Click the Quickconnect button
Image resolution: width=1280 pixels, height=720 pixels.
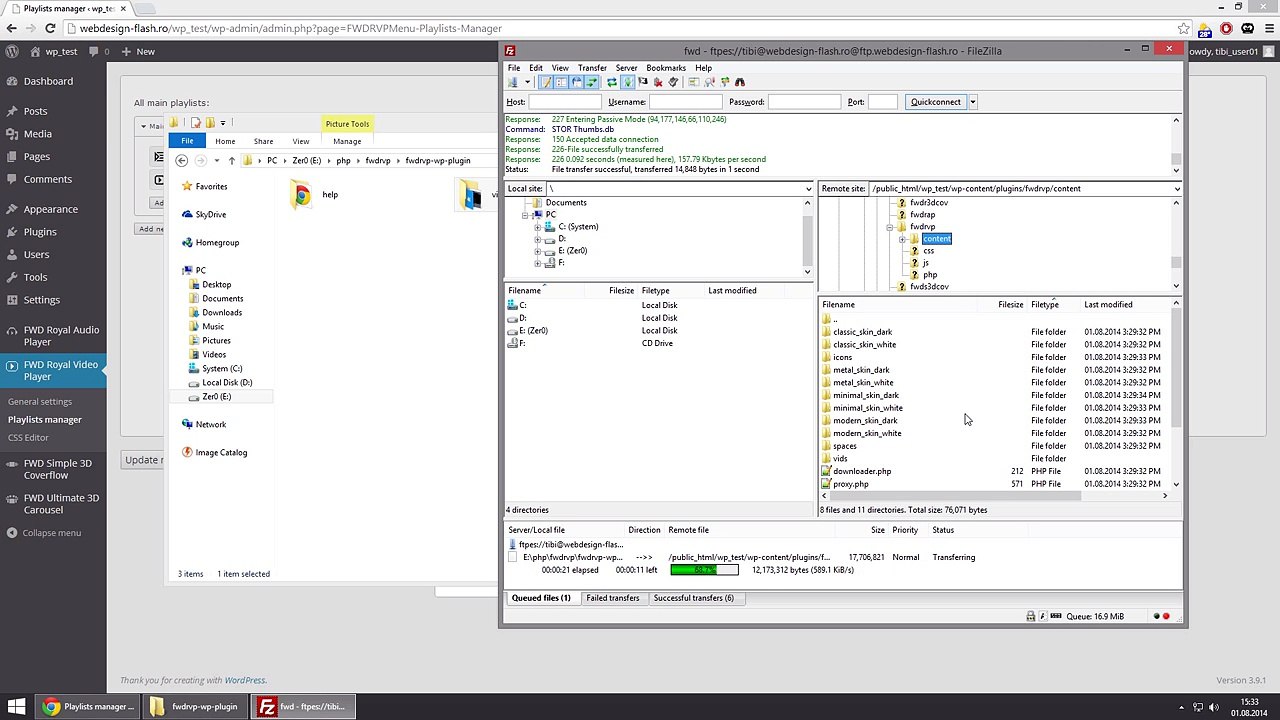click(936, 102)
